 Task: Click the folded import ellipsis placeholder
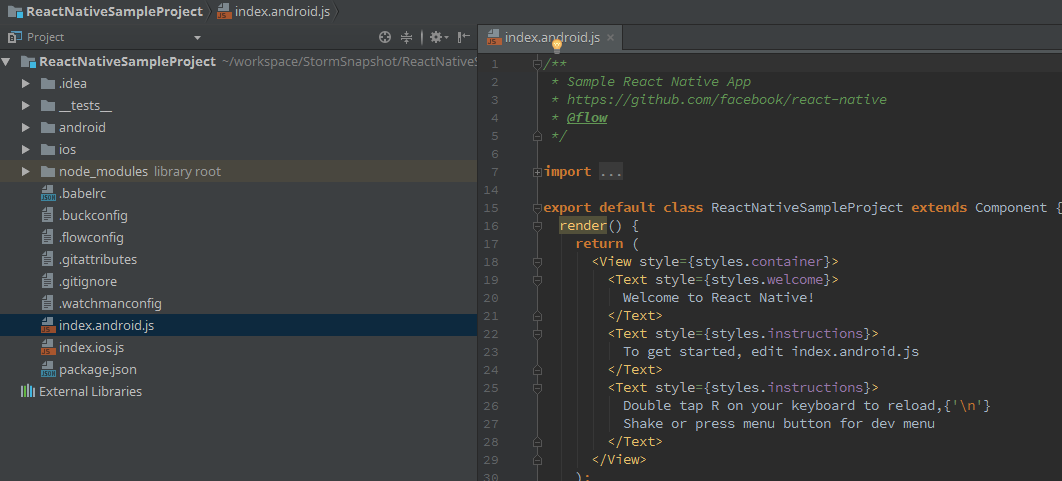pos(611,172)
